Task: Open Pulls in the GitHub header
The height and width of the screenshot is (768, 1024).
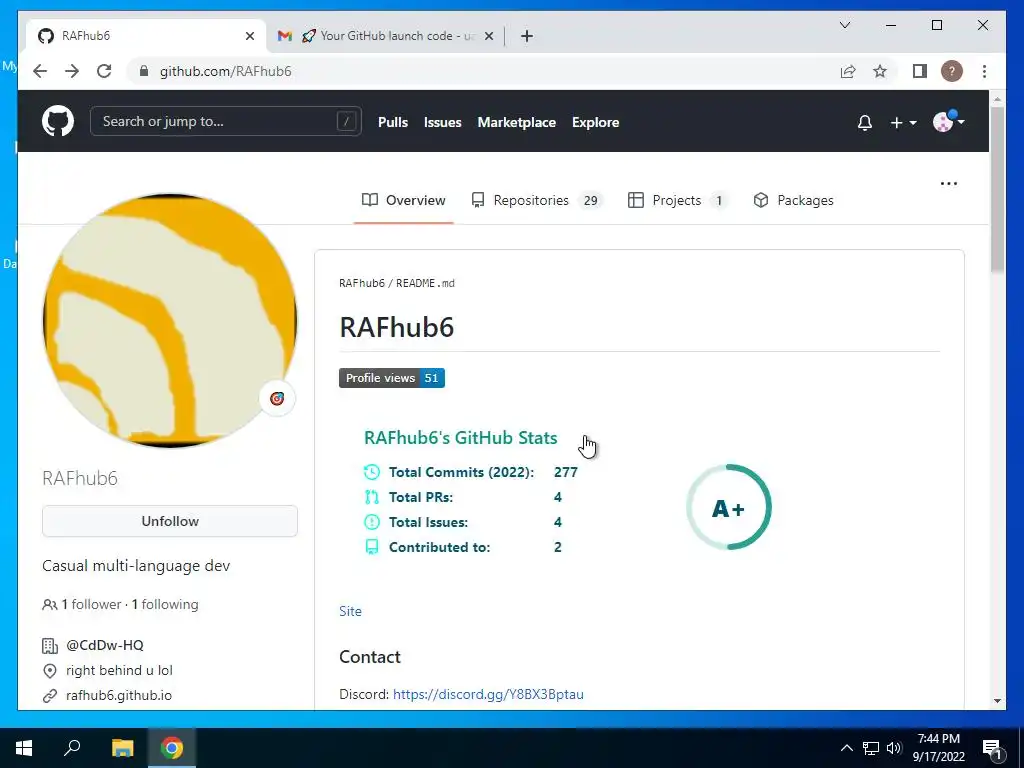Action: coord(392,122)
